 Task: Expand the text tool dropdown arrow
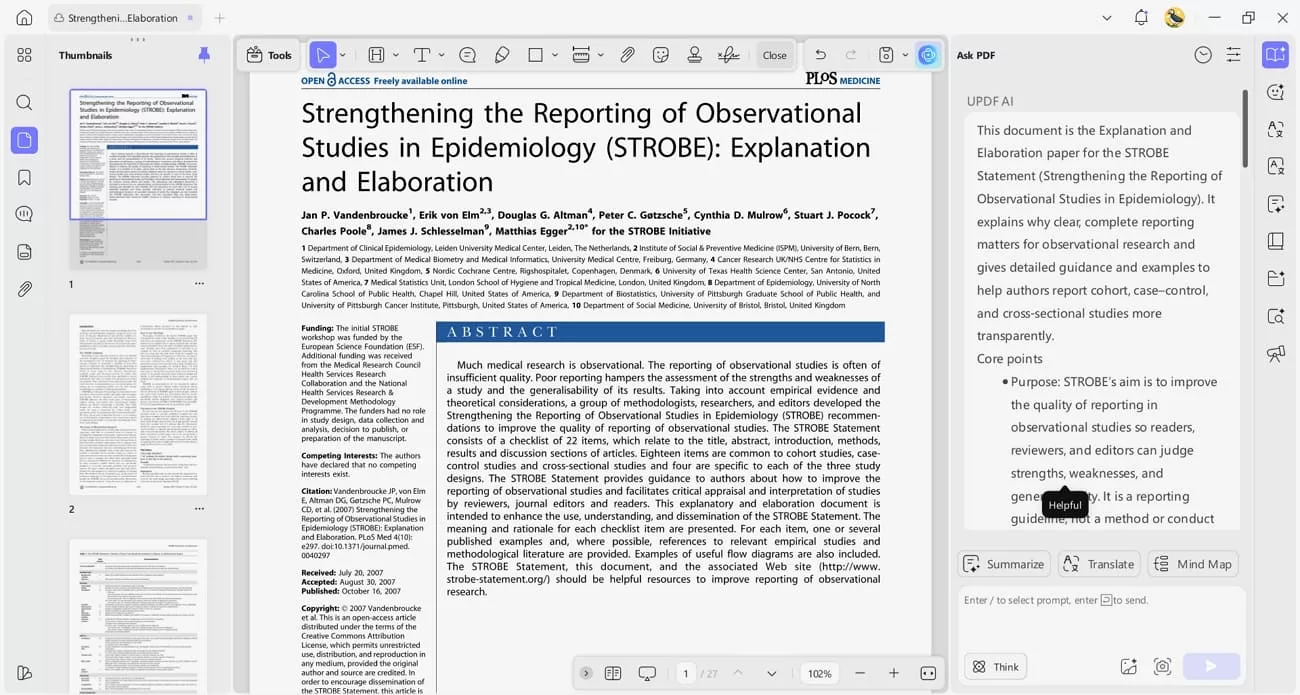(x=441, y=55)
